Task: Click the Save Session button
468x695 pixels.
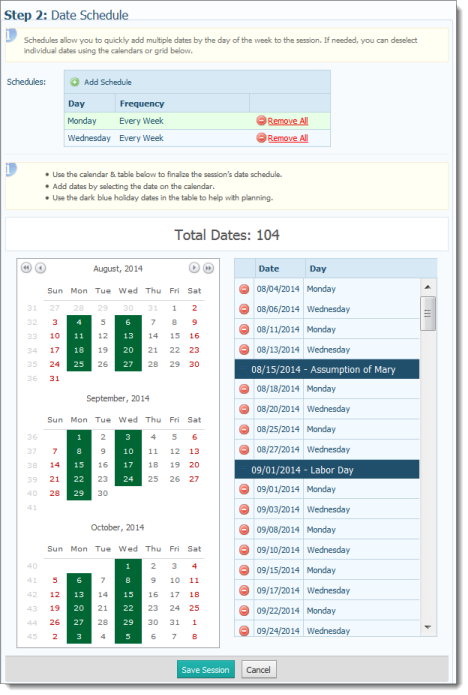Action: 206,669
